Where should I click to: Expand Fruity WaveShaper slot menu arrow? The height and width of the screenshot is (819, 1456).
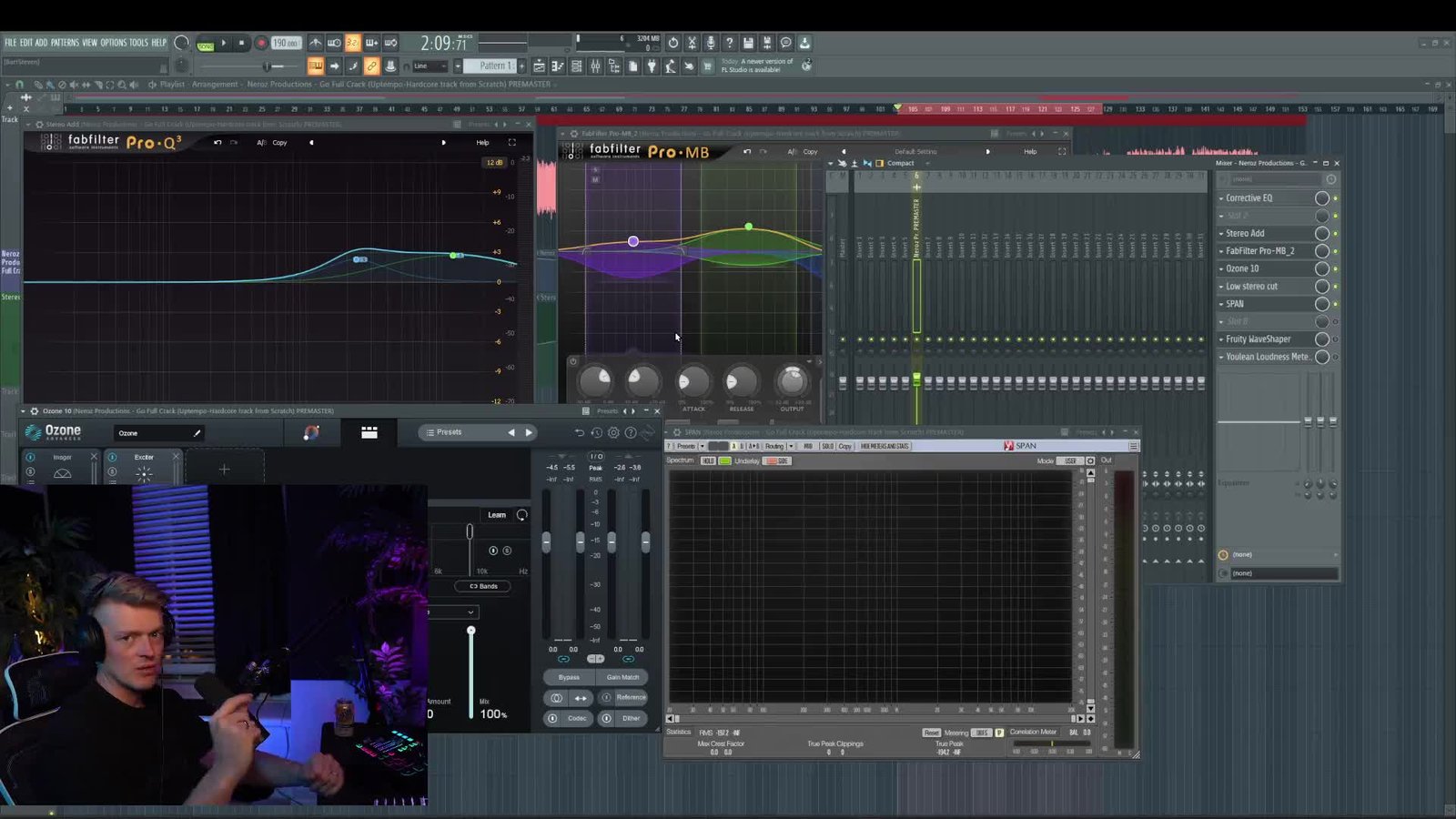[1221, 339]
